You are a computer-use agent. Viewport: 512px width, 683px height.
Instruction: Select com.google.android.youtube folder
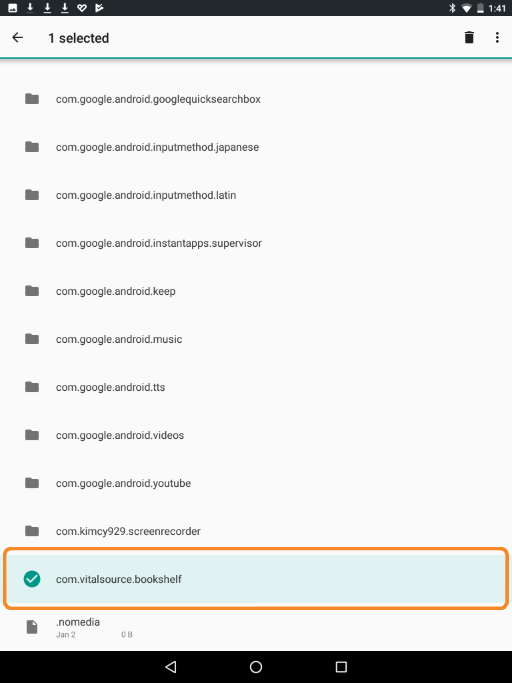pyautogui.click(x=256, y=483)
